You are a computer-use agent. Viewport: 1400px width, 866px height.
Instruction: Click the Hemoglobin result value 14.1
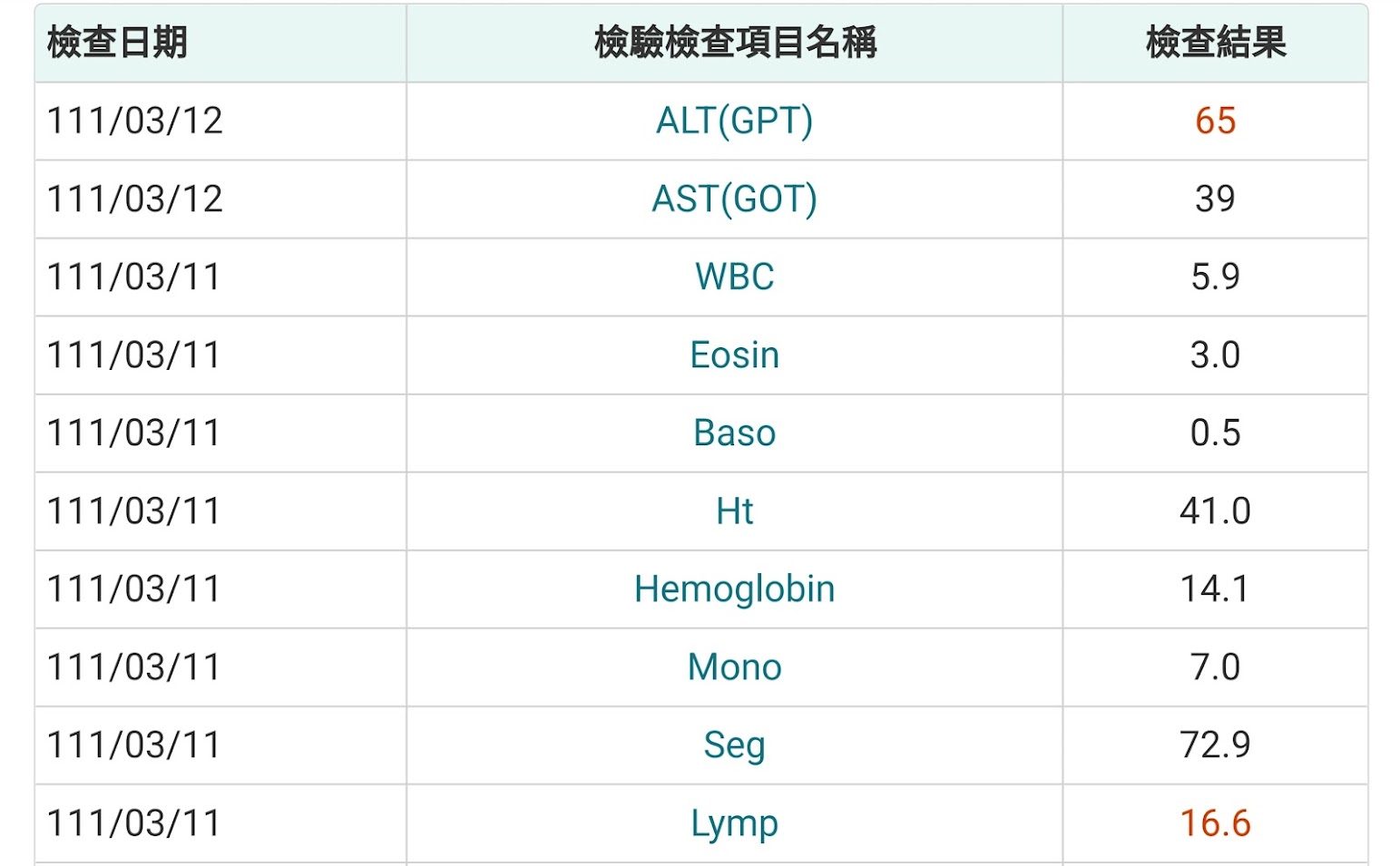coord(1215,589)
